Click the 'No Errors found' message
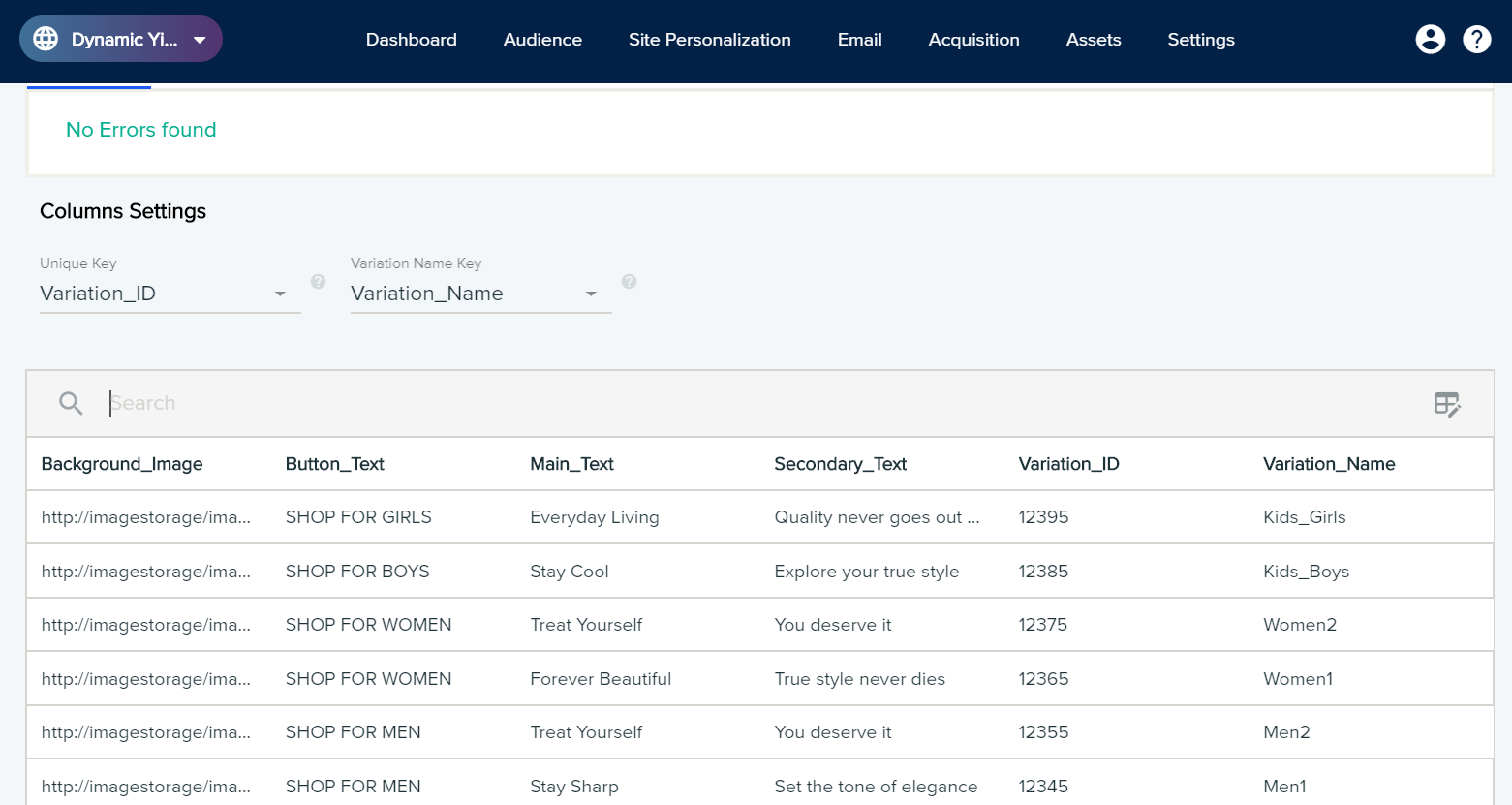1512x805 pixels. tap(141, 130)
